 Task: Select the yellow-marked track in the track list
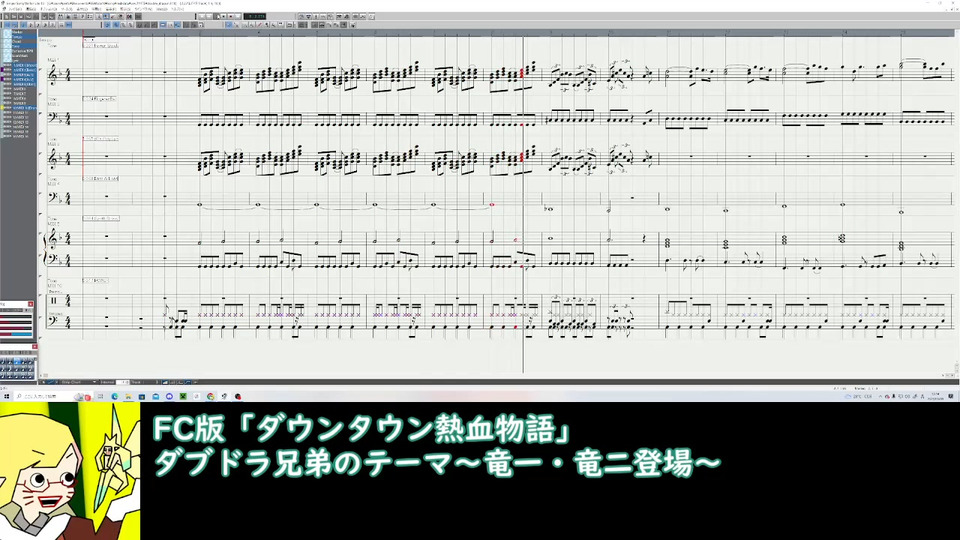pyautogui.click(x=18, y=108)
